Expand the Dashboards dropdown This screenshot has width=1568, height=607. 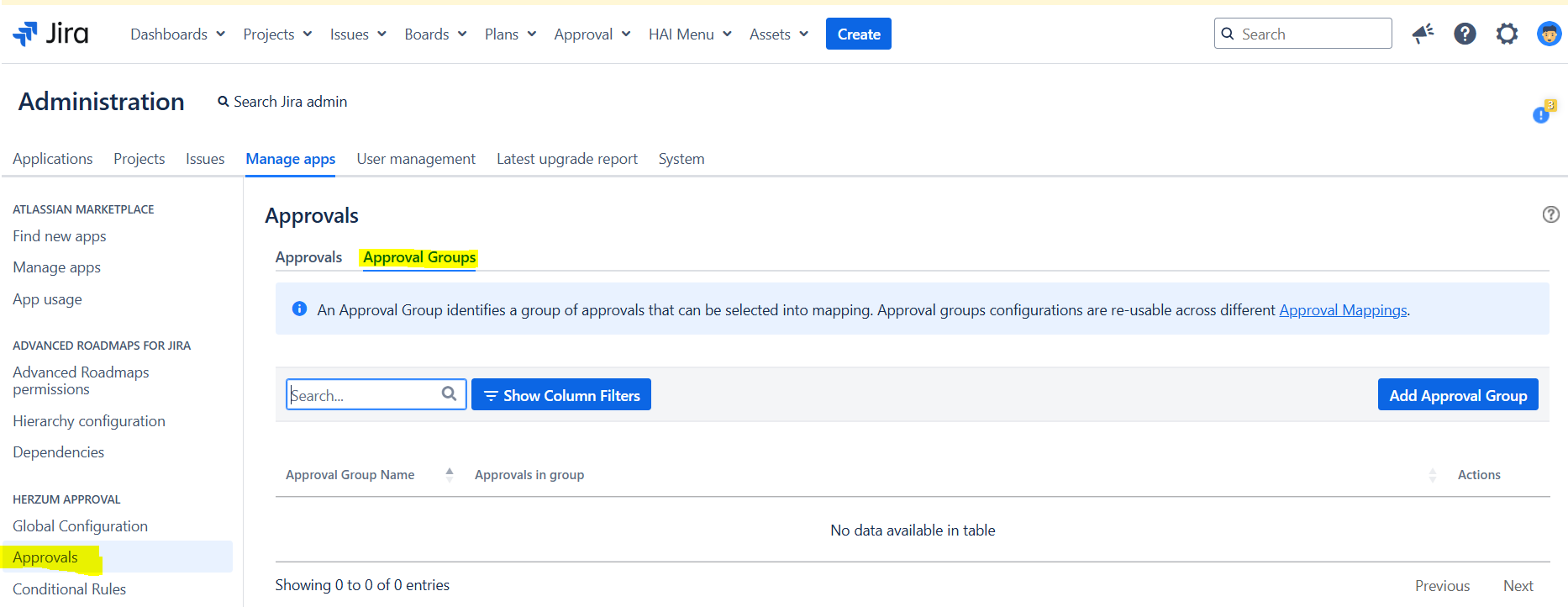pos(177,34)
